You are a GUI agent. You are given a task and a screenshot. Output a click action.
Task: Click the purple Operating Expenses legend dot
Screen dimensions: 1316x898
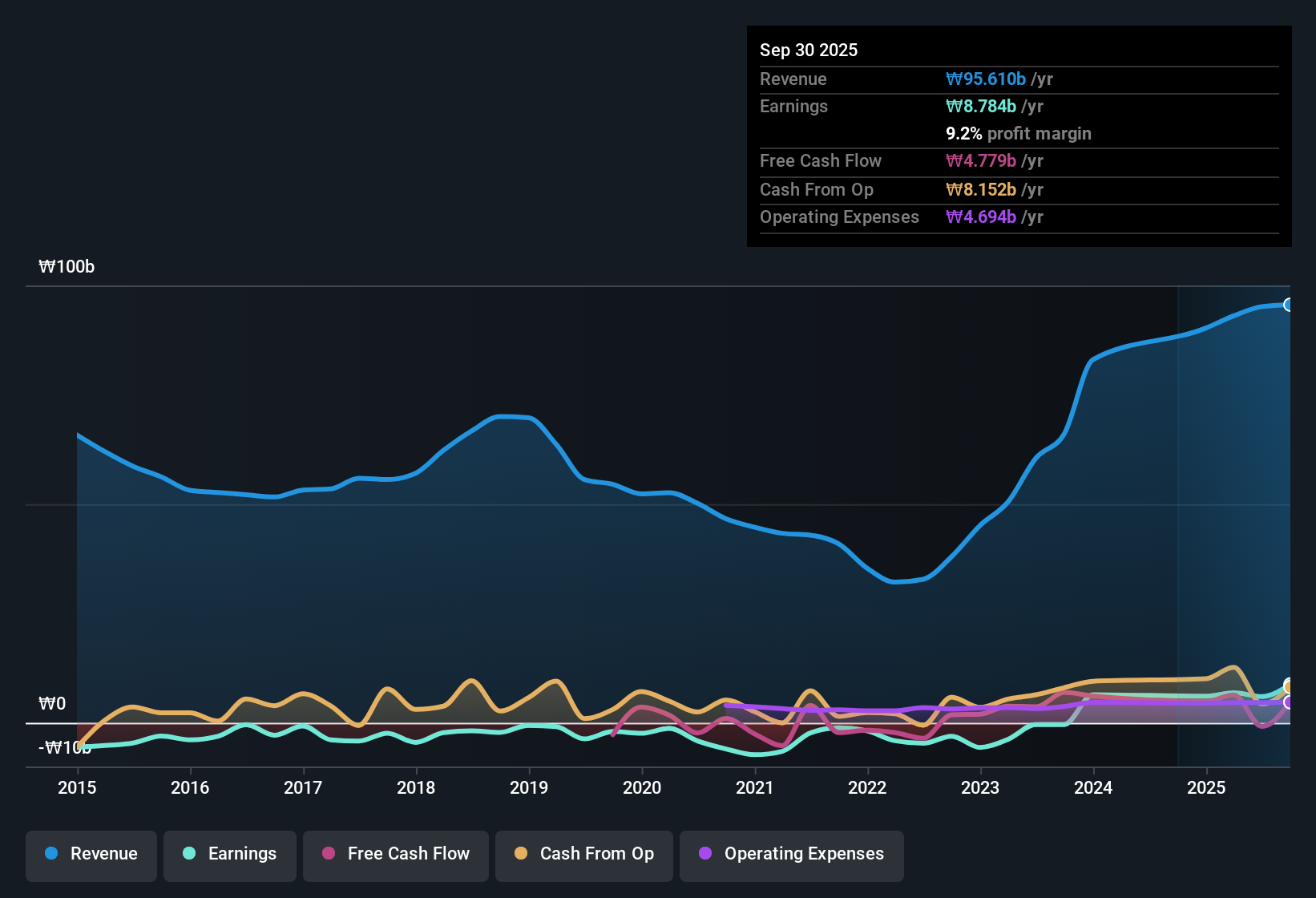pyautogui.click(x=704, y=854)
